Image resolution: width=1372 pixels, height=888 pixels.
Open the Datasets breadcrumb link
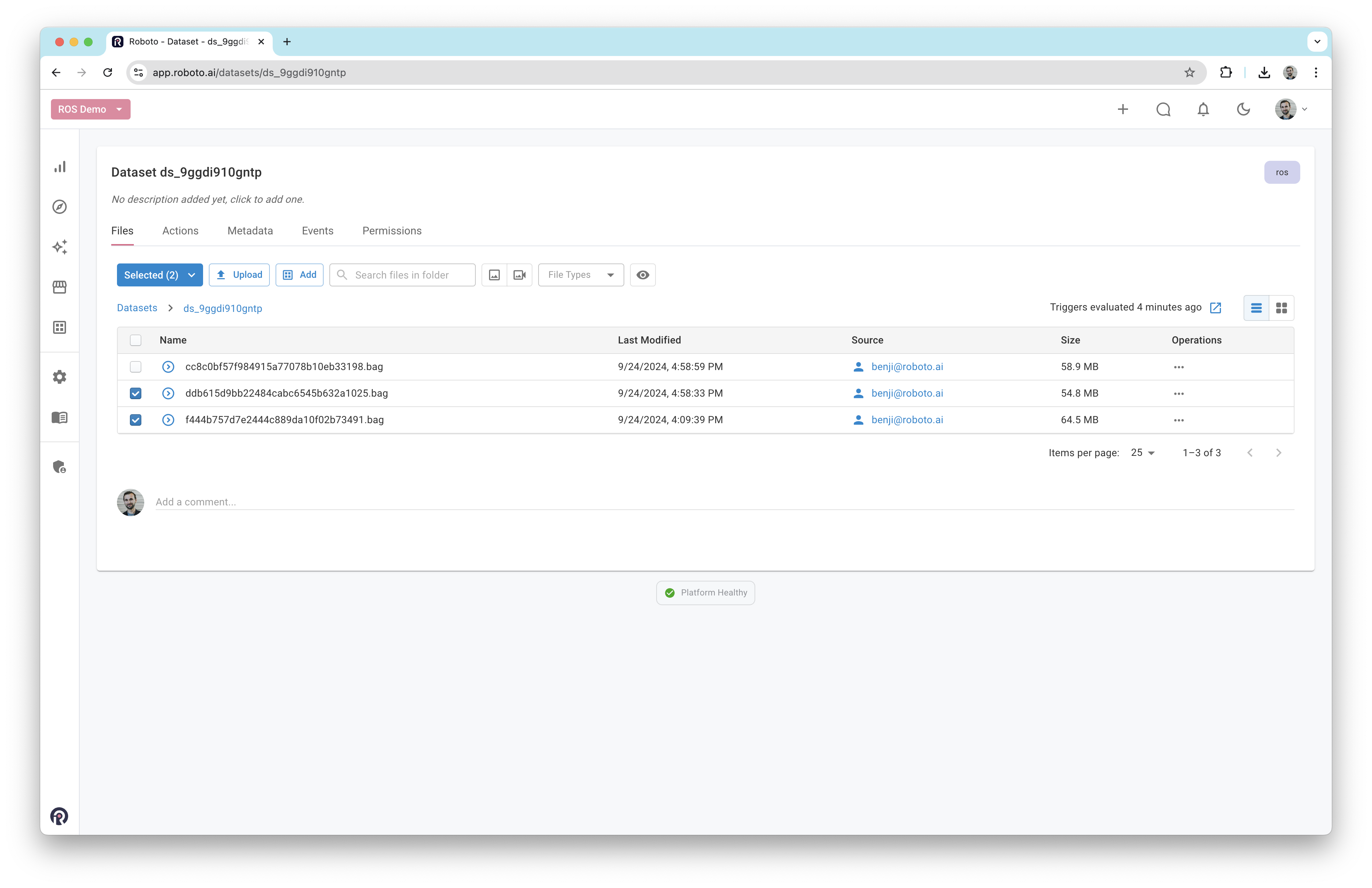click(x=137, y=308)
